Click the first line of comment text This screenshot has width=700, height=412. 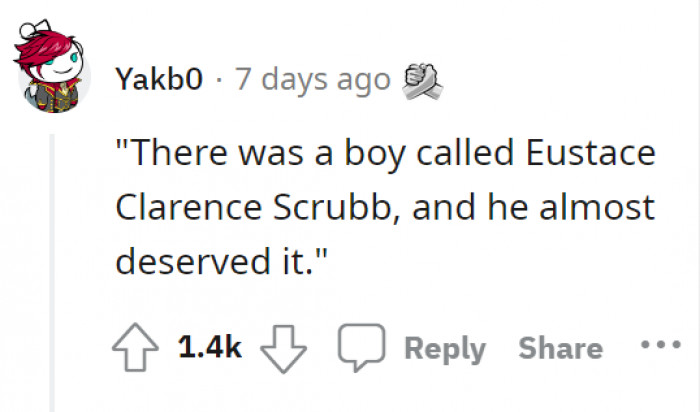385,156
